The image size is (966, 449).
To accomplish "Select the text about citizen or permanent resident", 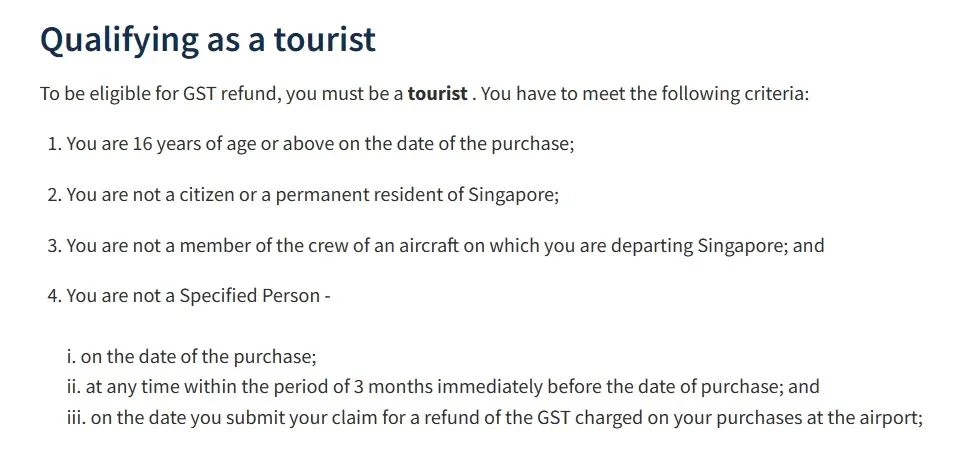I will [x=313, y=195].
